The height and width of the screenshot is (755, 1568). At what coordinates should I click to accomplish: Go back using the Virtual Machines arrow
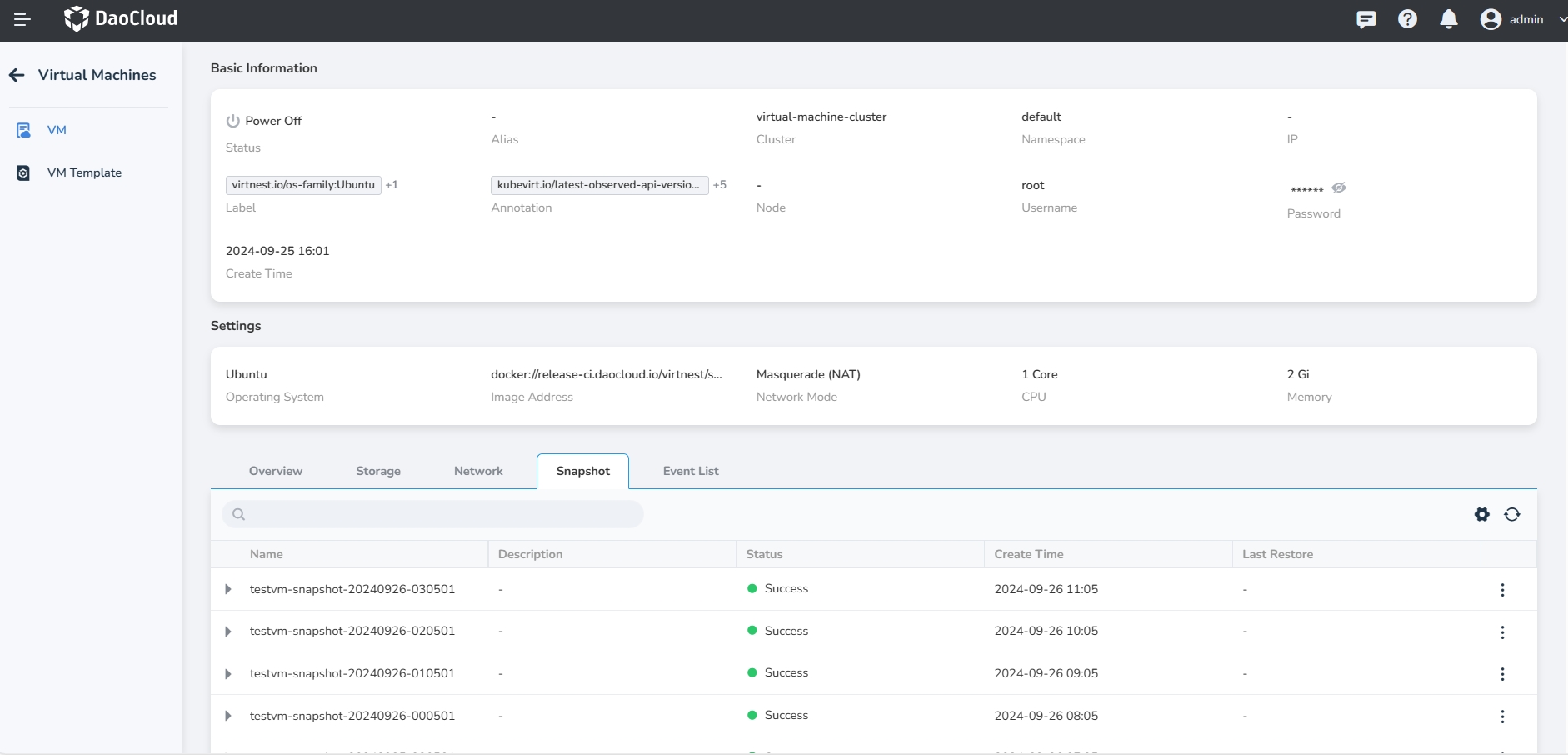(x=17, y=74)
